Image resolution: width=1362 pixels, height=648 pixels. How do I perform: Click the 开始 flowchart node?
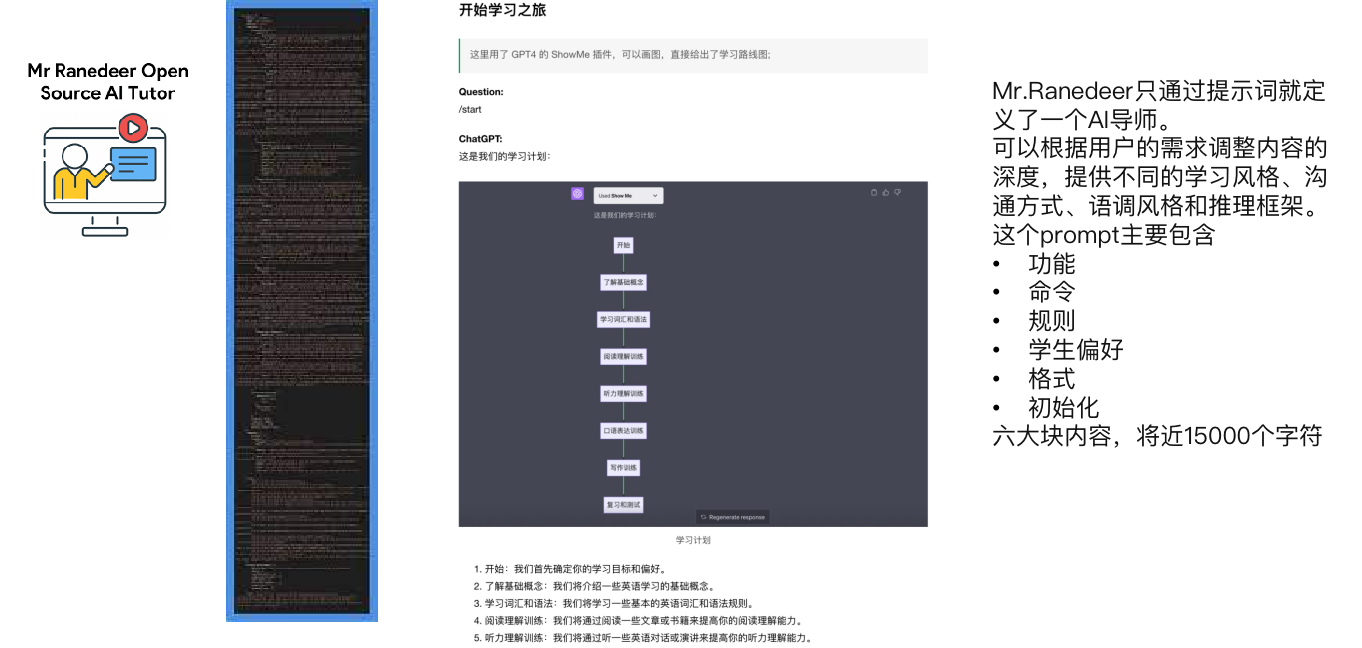point(623,245)
